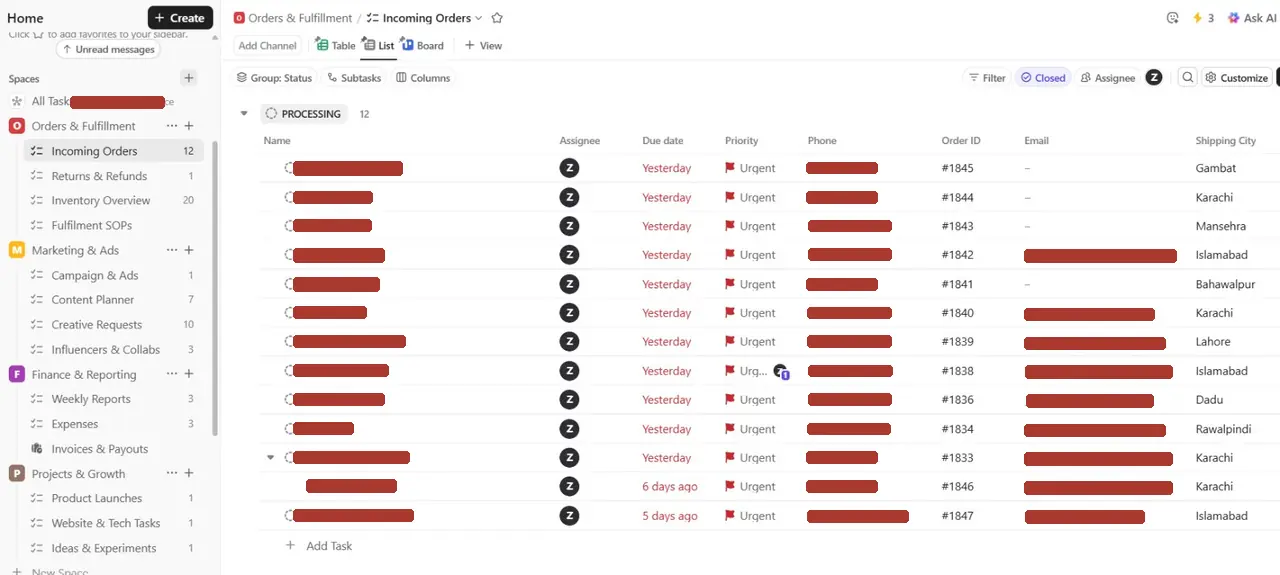Image resolution: width=1280 pixels, height=575 pixels.
Task: Add item to Marketing & Ads space
Action: tap(189, 250)
